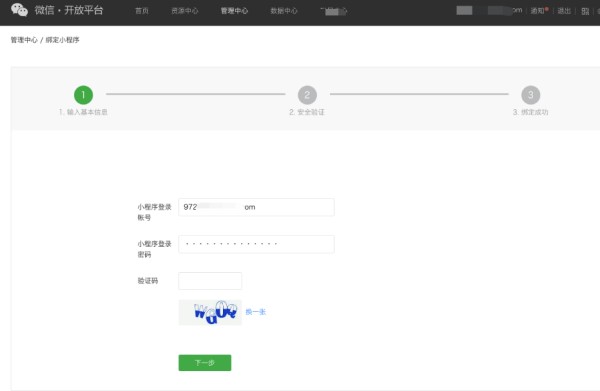The width and height of the screenshot is (600, 391).
Task: Open the partially masked nav item after 数据中心
Action: coord(334,11)
